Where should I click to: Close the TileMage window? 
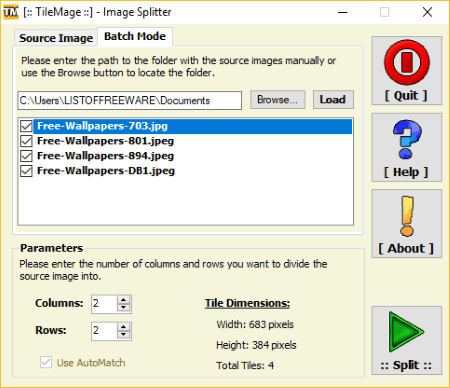point(427,12)
